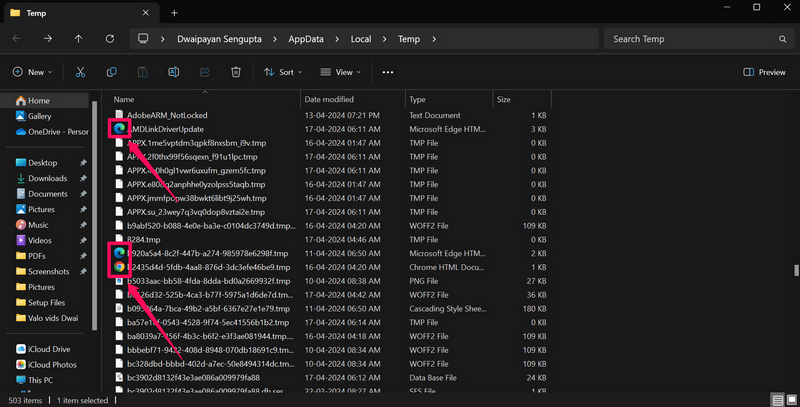Click the Delete trash can icon
Screen dimensions: 800x407
click(236, 72)
